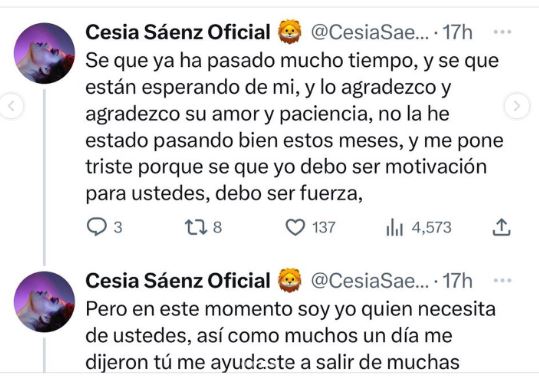Image resolution: width=539 pixels, height=381 pixels.
Task: Click the @CesiaSae... handle in second tweet
Action: (370, 281)
